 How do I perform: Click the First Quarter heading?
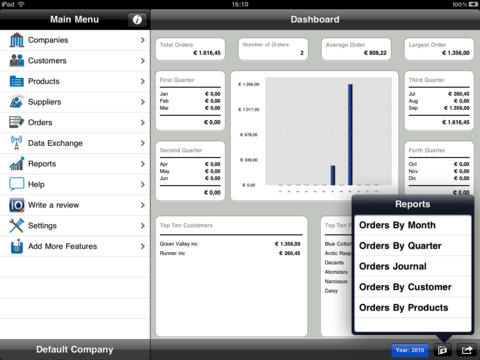(177, 80)
